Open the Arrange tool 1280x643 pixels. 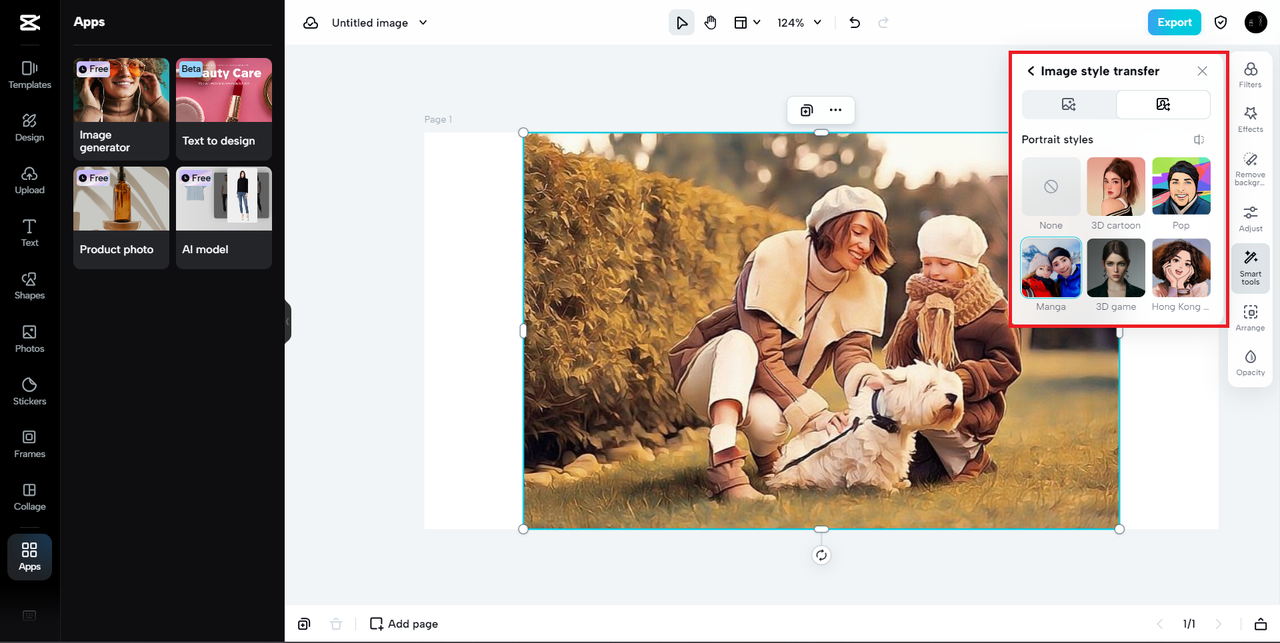click(1250, 318)
